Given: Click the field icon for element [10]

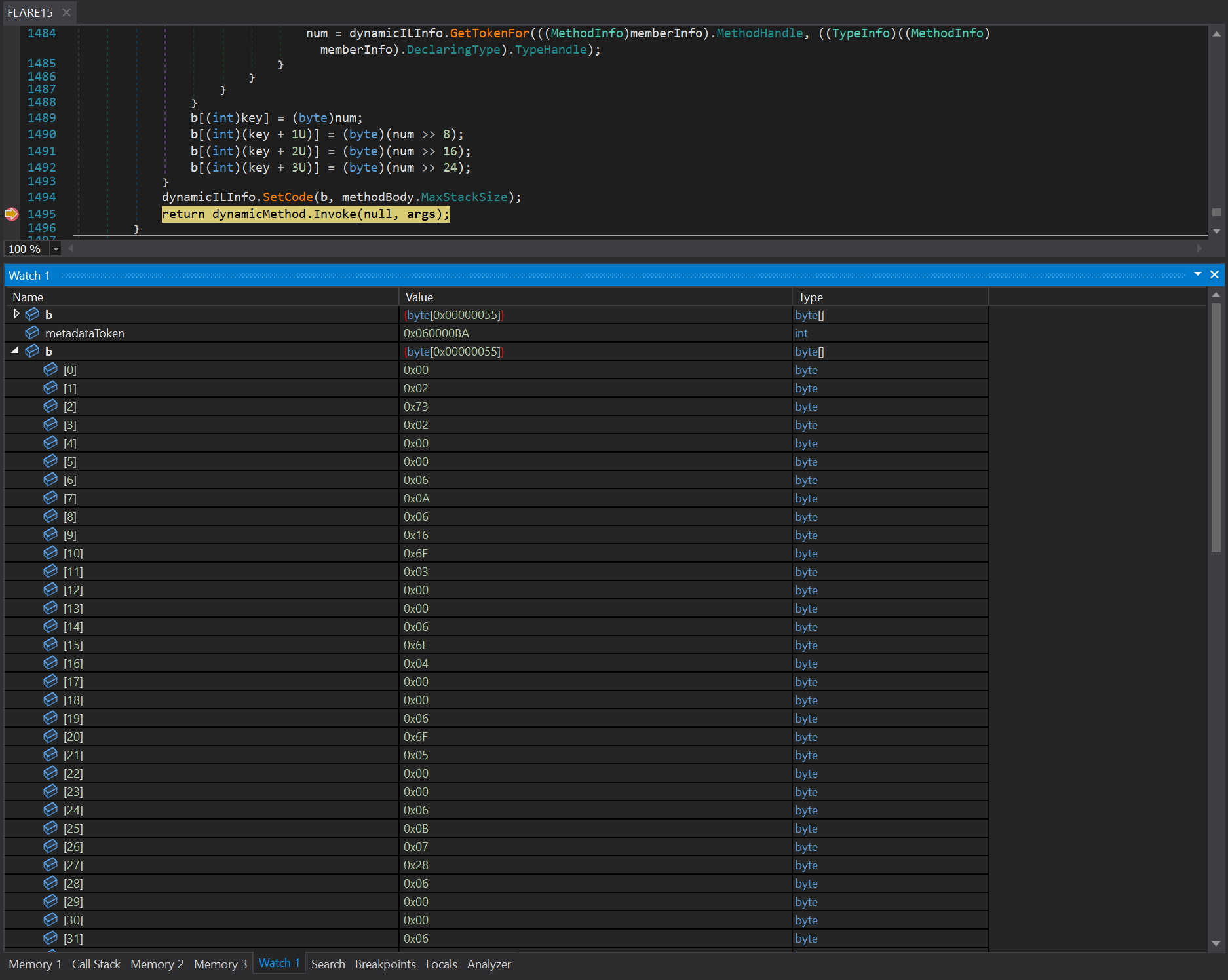Looking at the screenshot, I should (50, 553).
